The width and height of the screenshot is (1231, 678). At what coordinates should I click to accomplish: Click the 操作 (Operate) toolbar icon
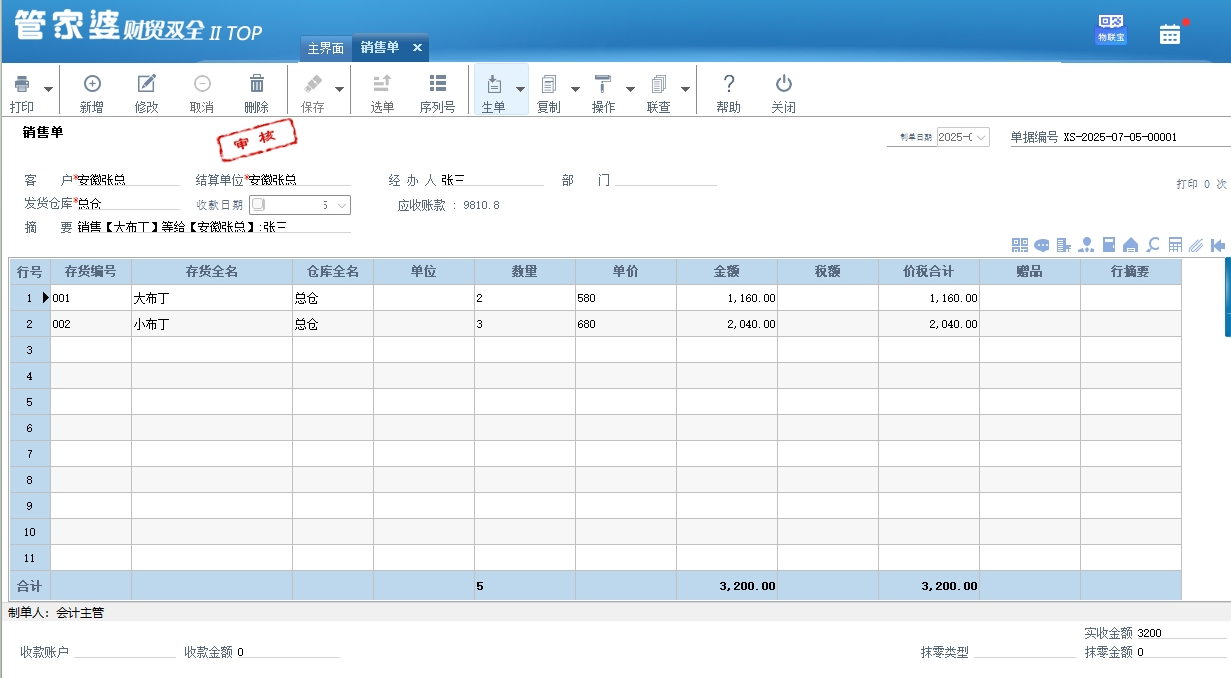[603, 84]
